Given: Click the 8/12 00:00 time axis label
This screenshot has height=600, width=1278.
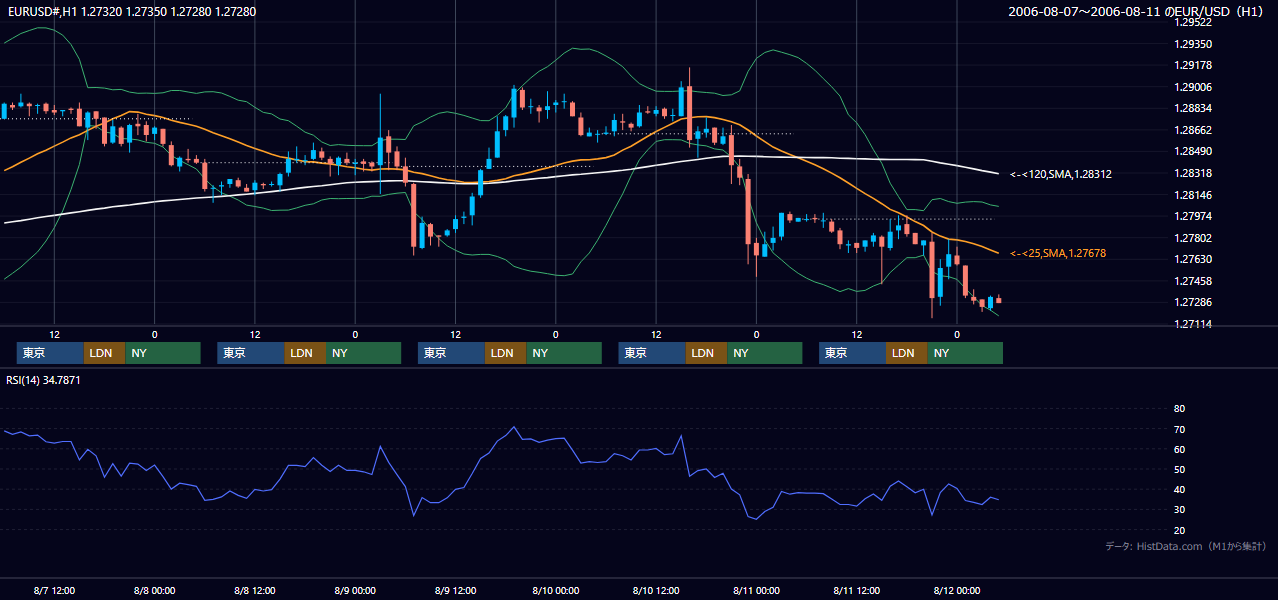Looking at the screenshot, I should point(956,591).
